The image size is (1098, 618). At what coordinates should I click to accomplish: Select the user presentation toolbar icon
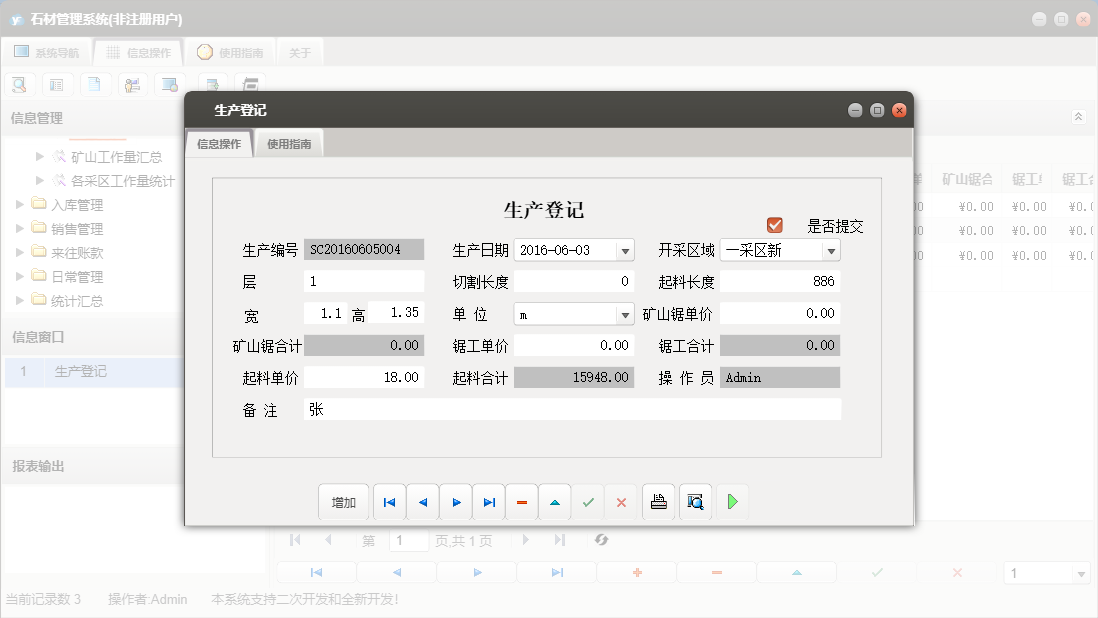pos(132,84)
